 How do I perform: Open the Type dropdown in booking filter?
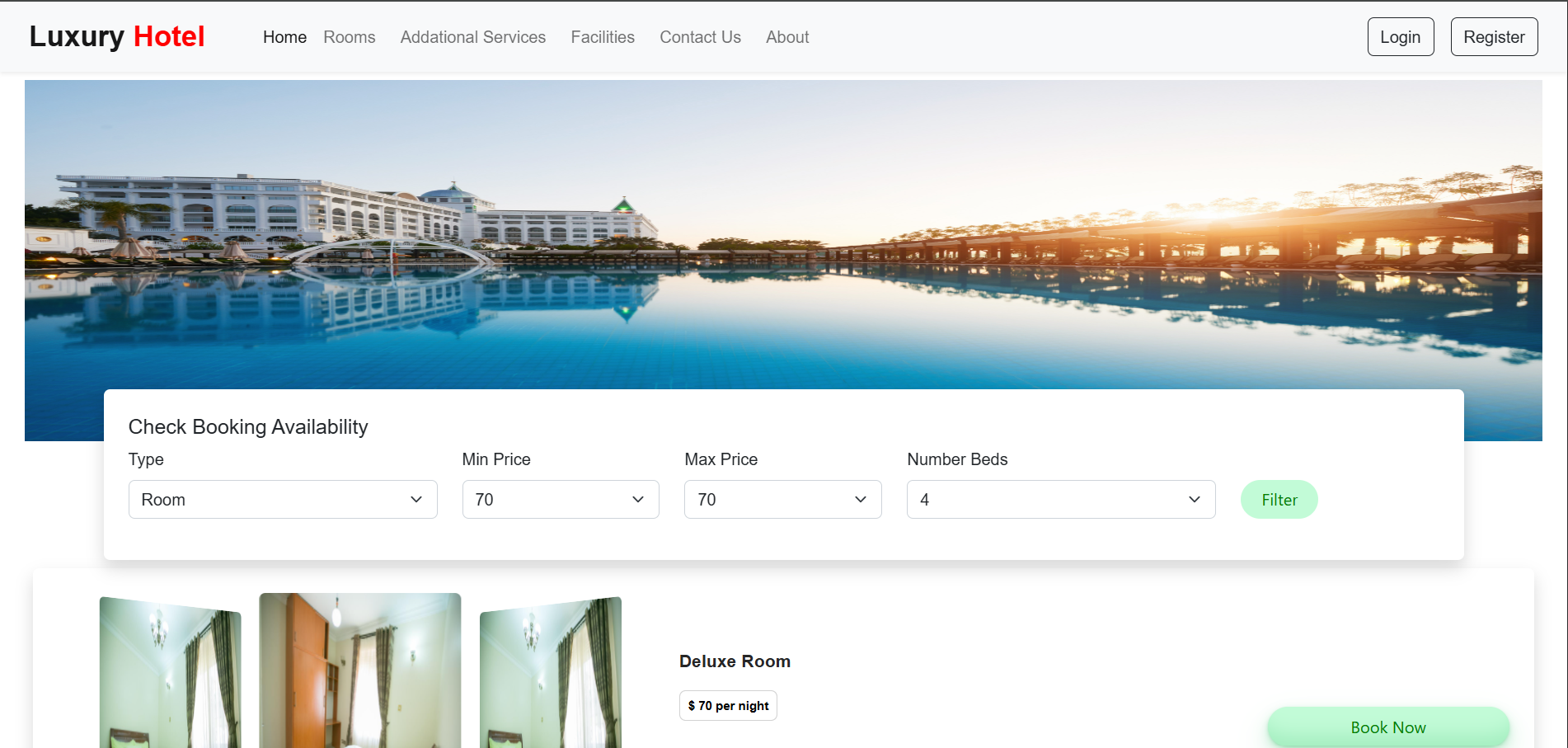point(283,499)
